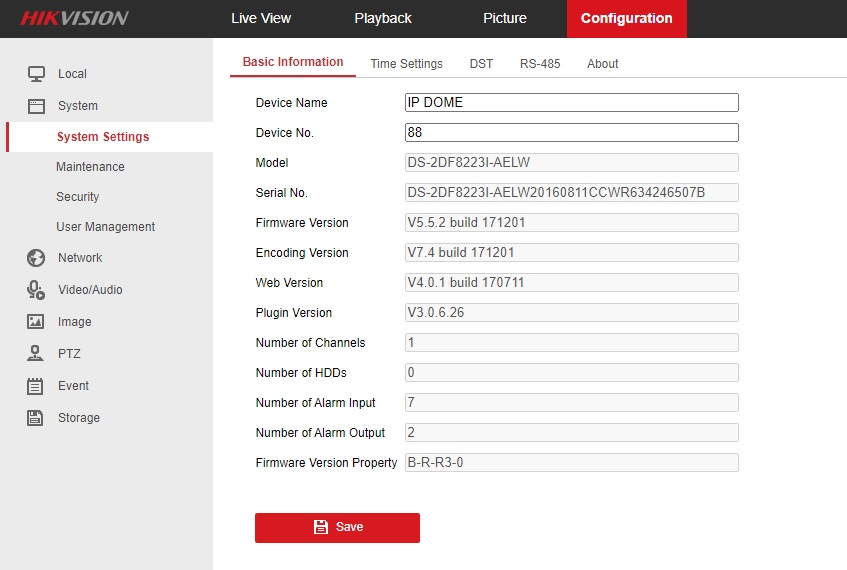Click the Image picture icon
This screenshot has width=847, height=570.
[x=36, y=322]
